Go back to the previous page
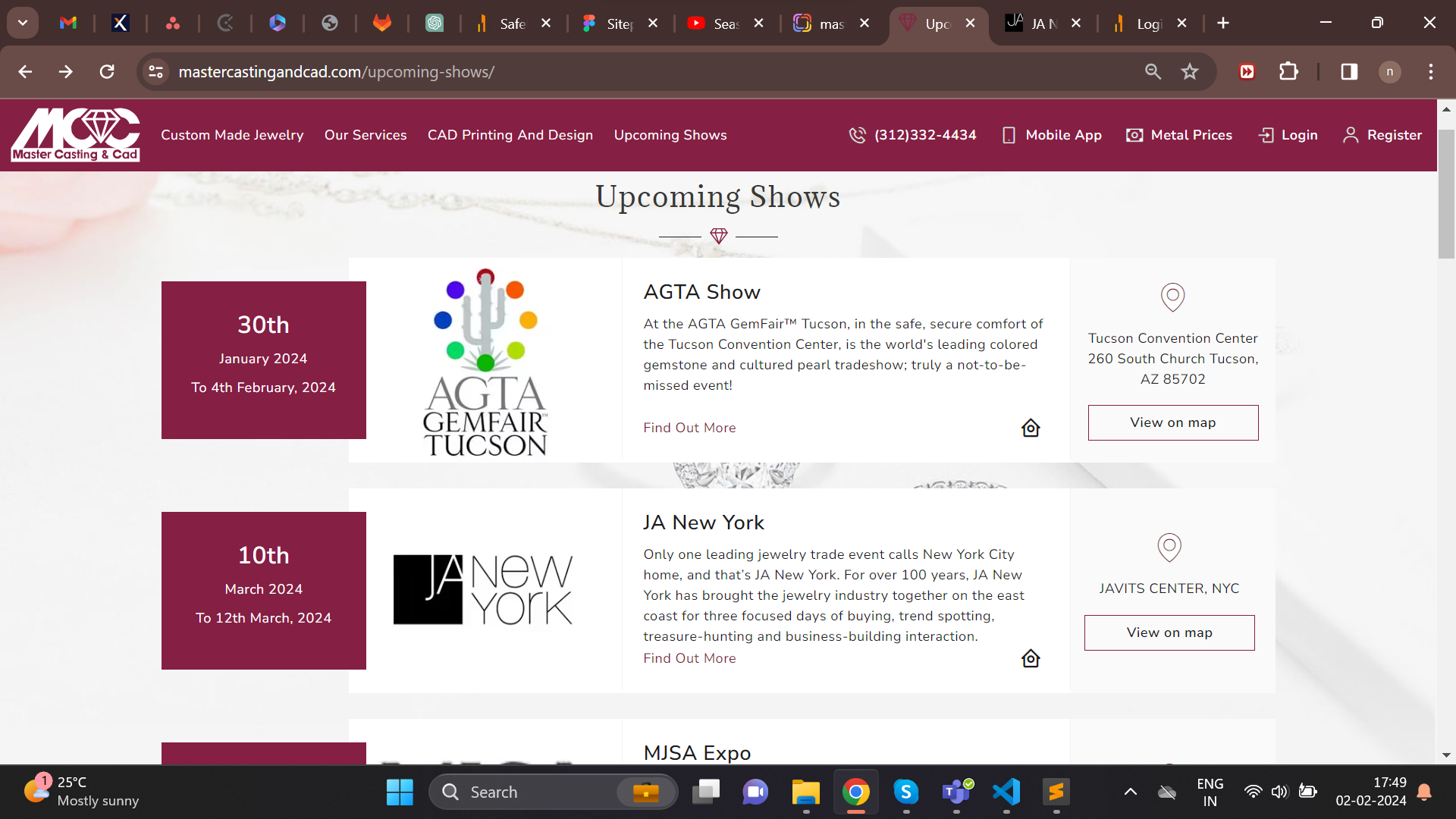Image resolution: width=1456 pixels, height=819 pixels. [25, 71]
